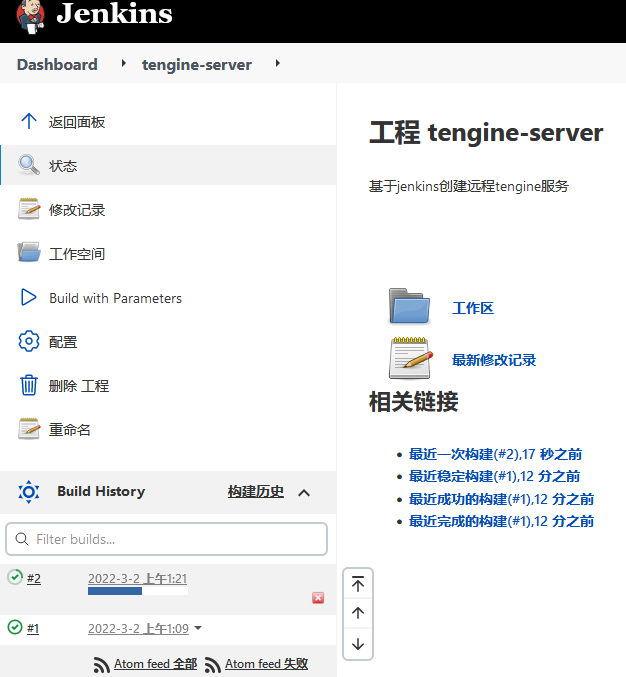626x677 pixels.
Task: Cancel build #2 with the red X
Action: tap(318, 598)
